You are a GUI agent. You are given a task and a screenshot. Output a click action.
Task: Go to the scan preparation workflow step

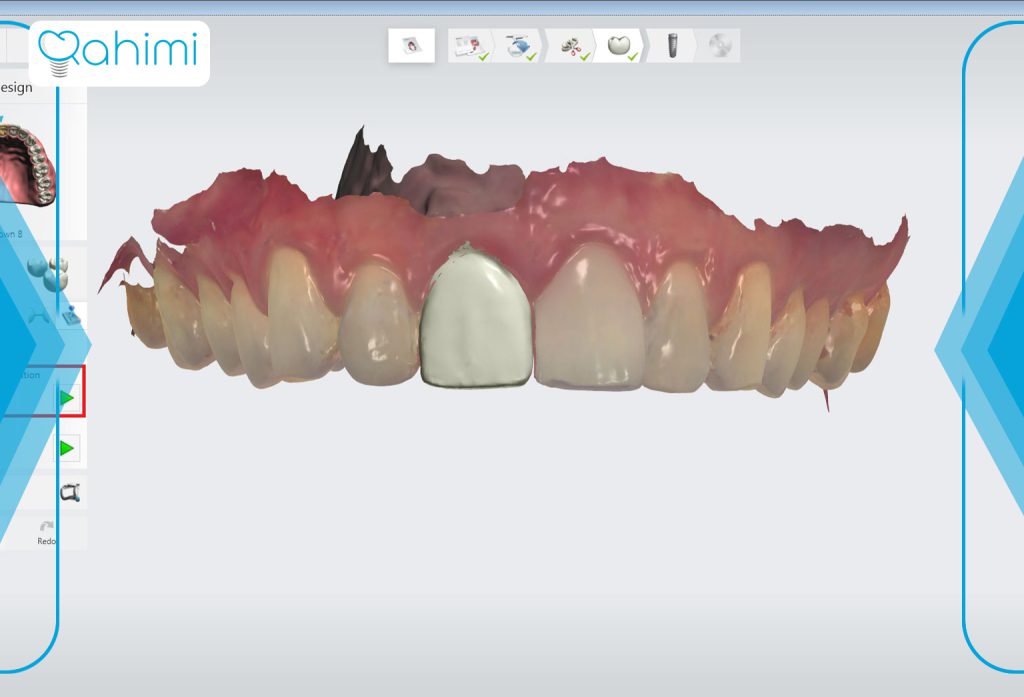pos(520,46)
